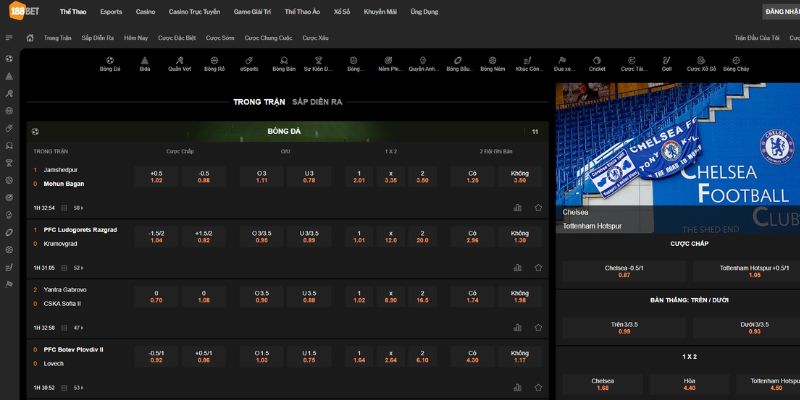This screenshot has height=400, width=800.
Task: Open the PFC Ludogorets Razgrad team name
Action: tap(80, 230)
